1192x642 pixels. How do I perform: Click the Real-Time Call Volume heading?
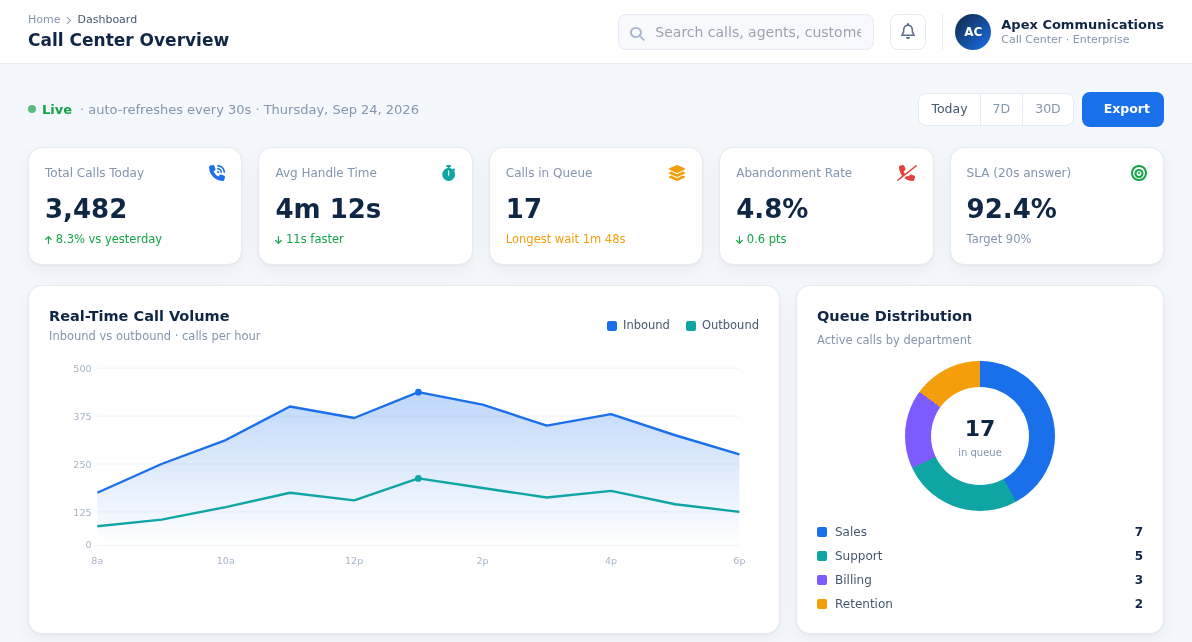[x=139, y=316]
